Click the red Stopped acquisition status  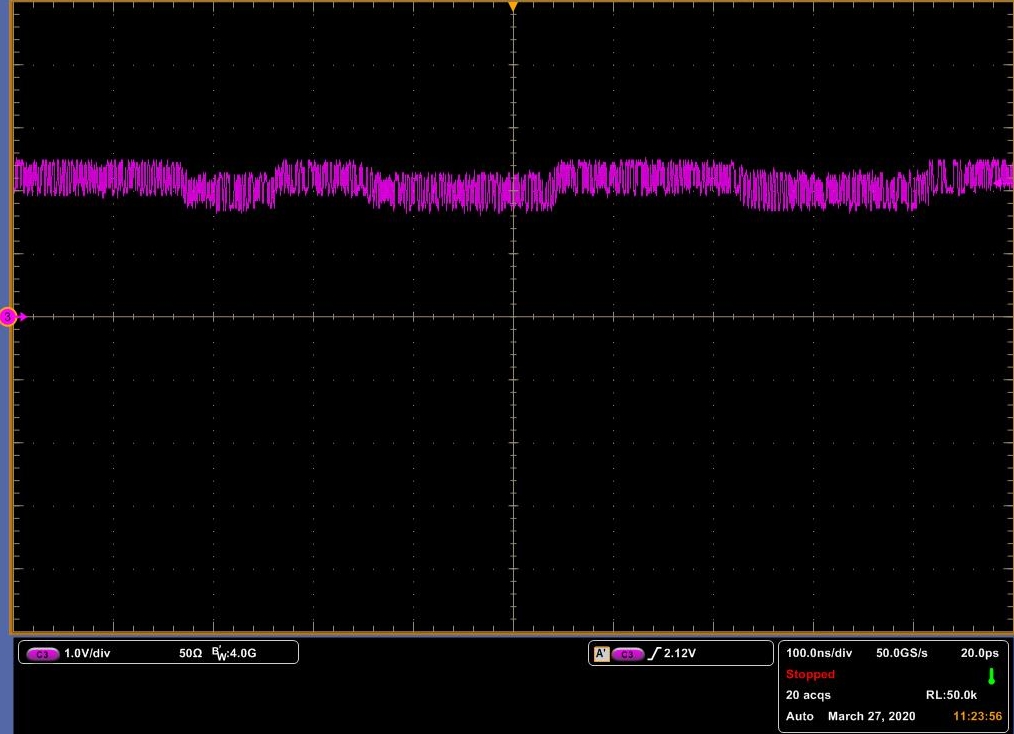tap(810, 674)
